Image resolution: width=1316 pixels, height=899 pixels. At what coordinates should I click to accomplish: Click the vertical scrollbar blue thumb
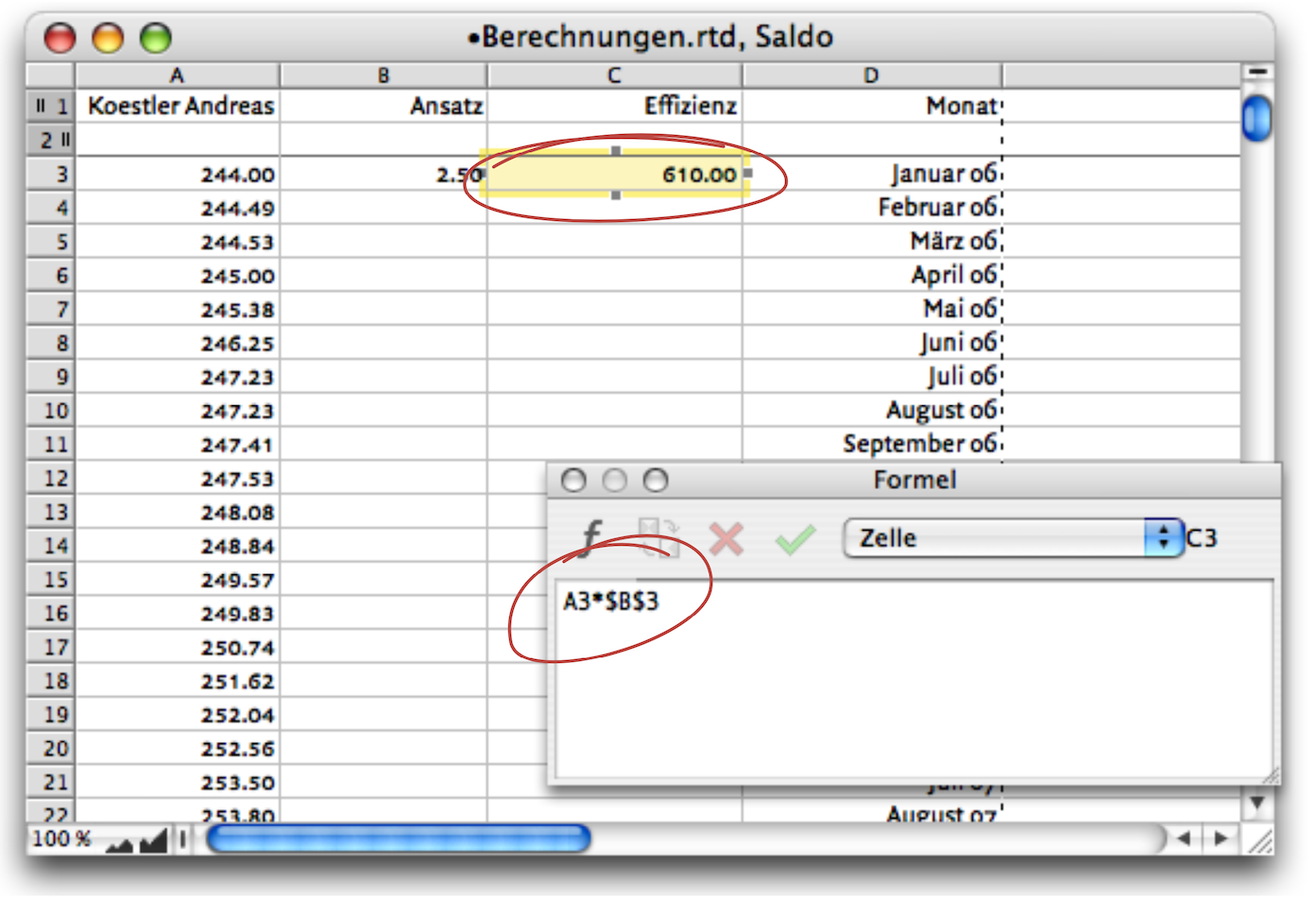pyautogui.click(x=1256, y=118)
